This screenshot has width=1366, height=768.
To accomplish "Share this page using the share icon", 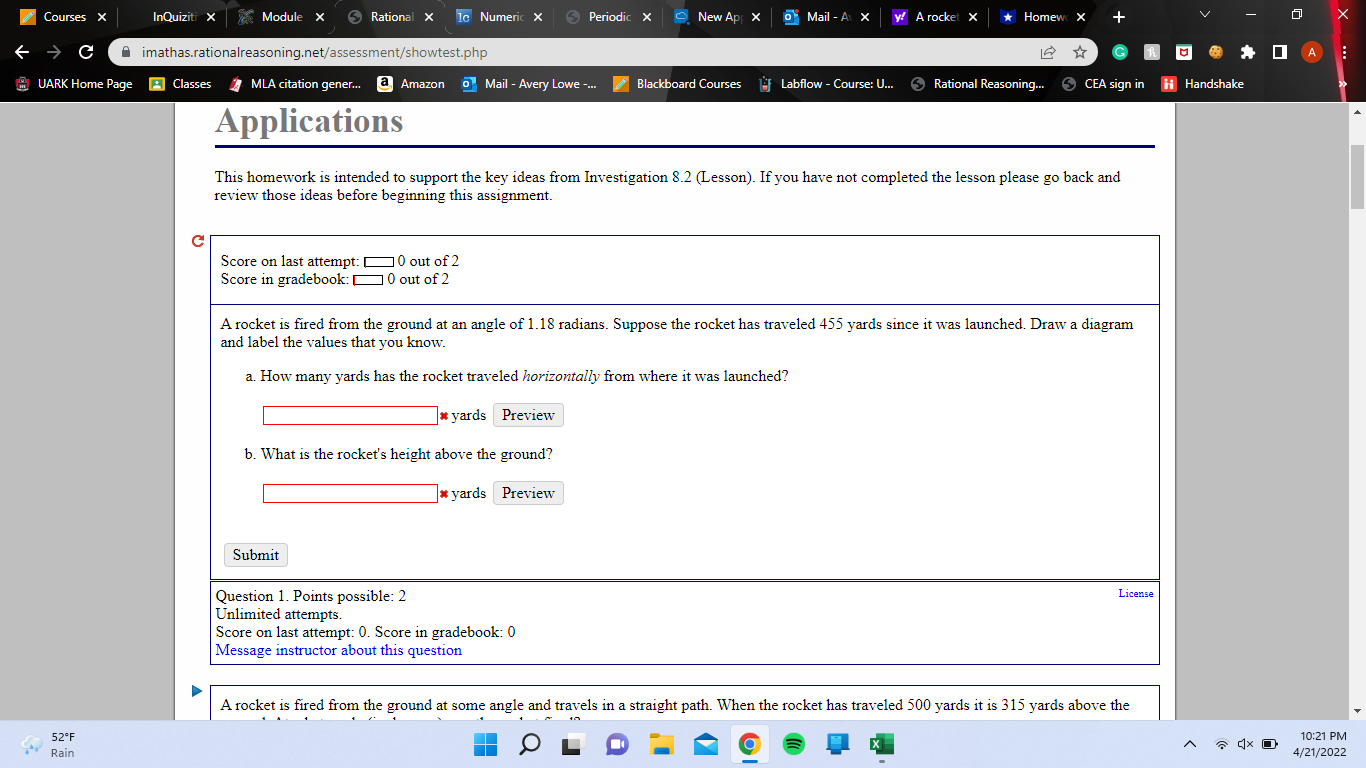I will [1048, 52].
